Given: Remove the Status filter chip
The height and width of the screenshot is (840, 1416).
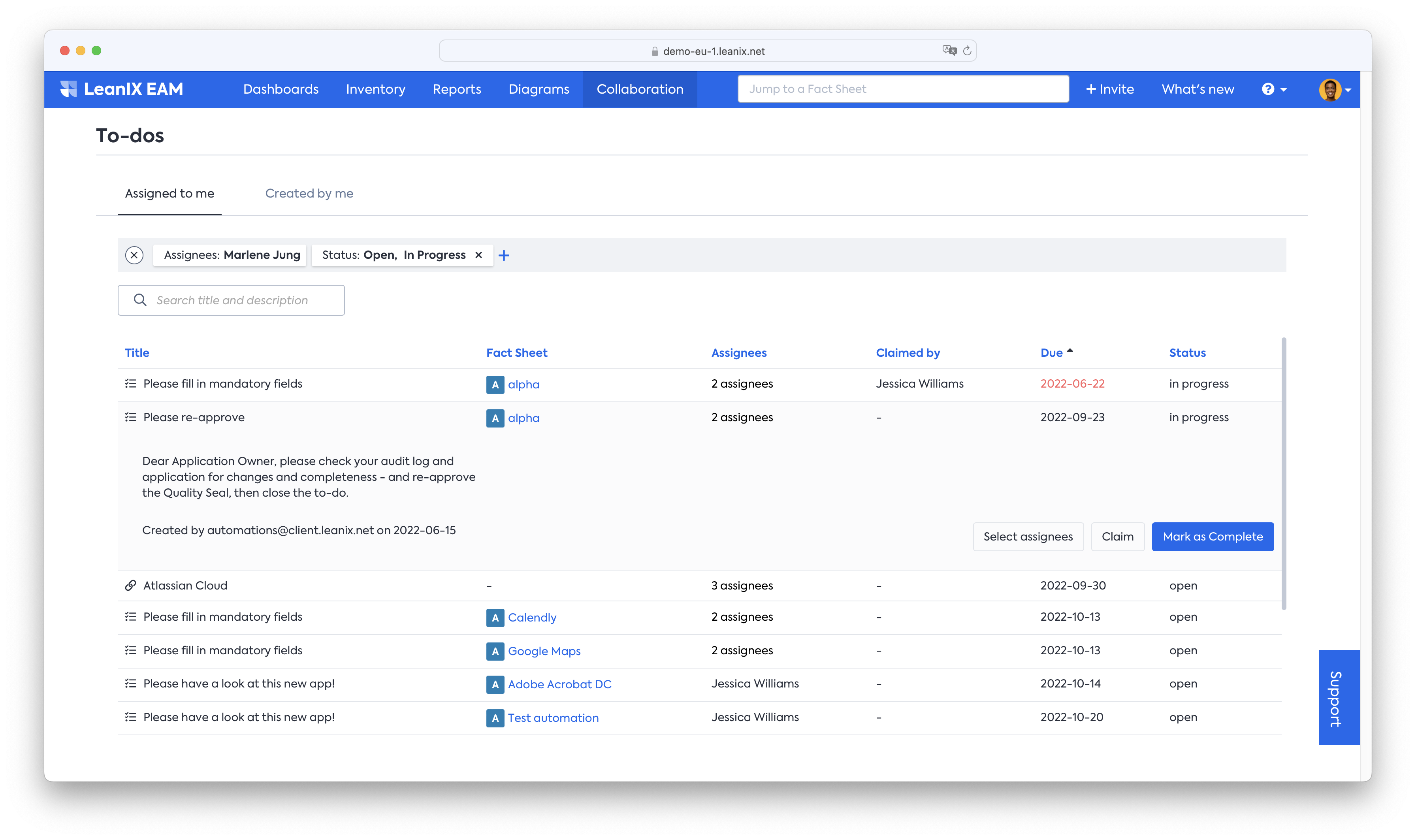Looking at the screenshot, I should point(479,255).
